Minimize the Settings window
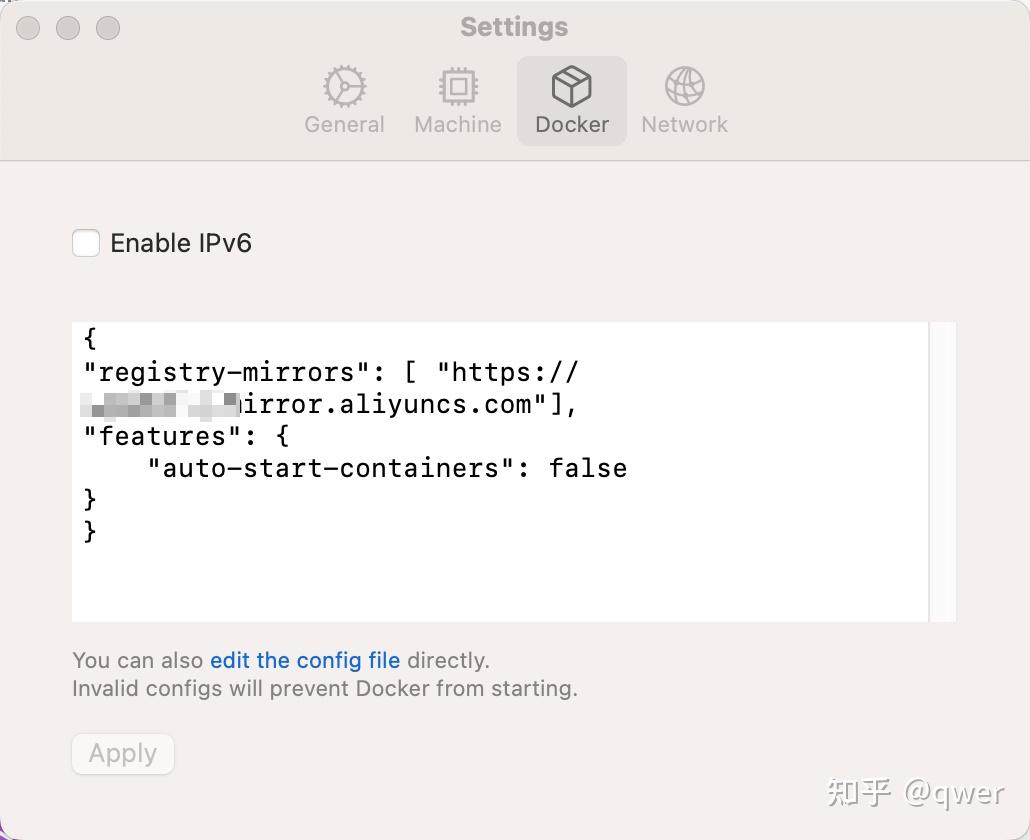This screenshot has width=1030, height=840. [x=68, y=28]
